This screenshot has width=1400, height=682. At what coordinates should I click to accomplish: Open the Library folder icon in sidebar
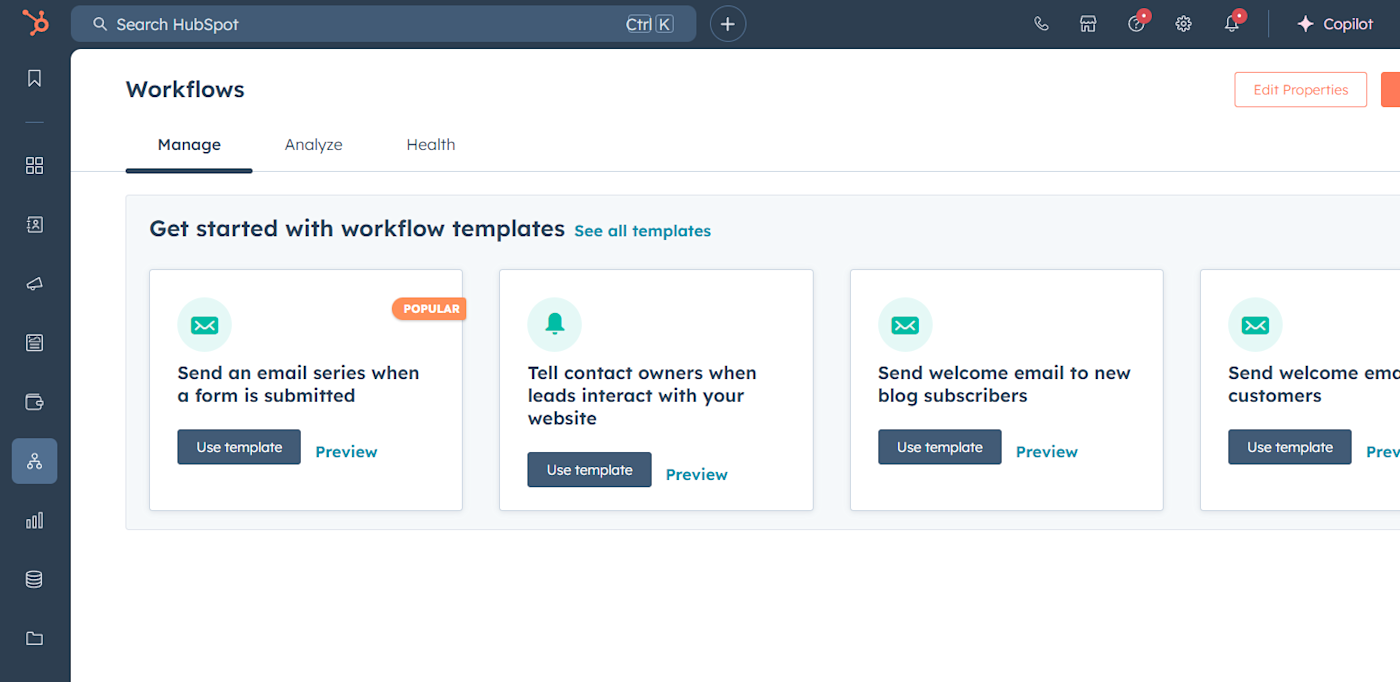[x=35, y=638]
